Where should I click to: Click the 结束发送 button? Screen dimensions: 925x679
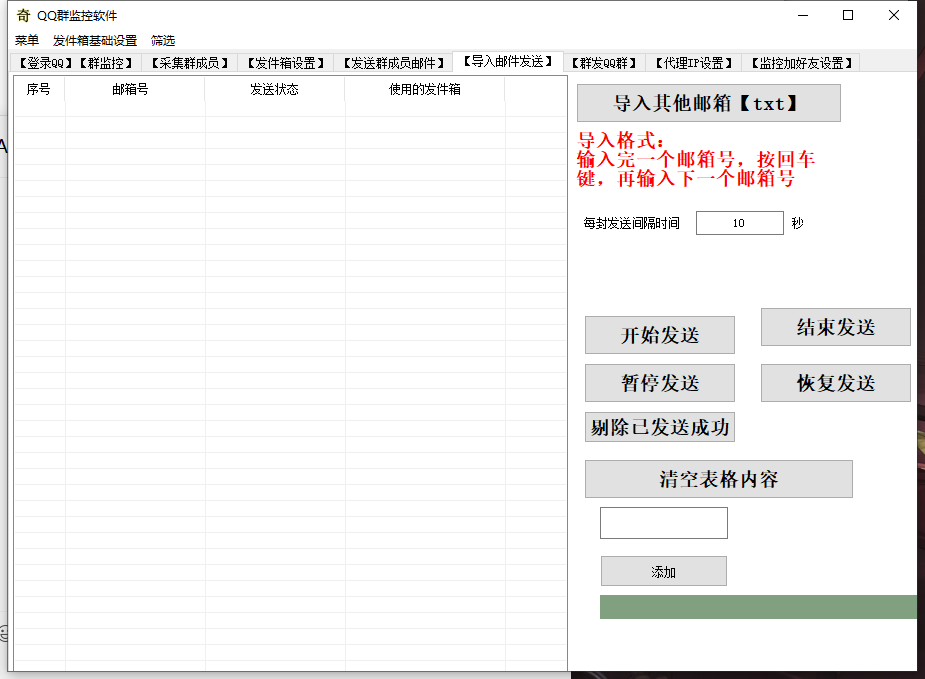835,327
